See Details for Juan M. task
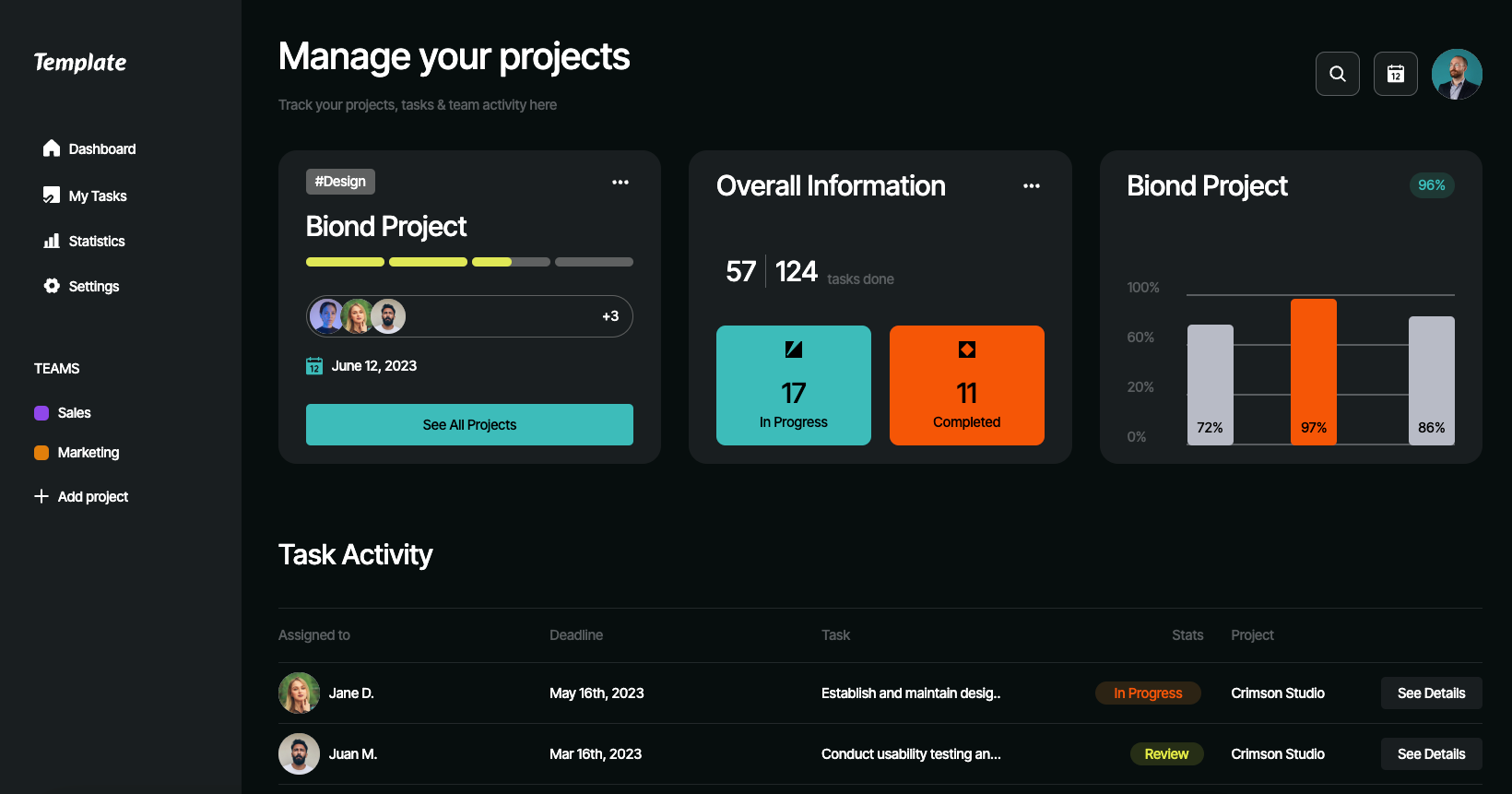This screenshot has width=1512, height=794. 1431,754
